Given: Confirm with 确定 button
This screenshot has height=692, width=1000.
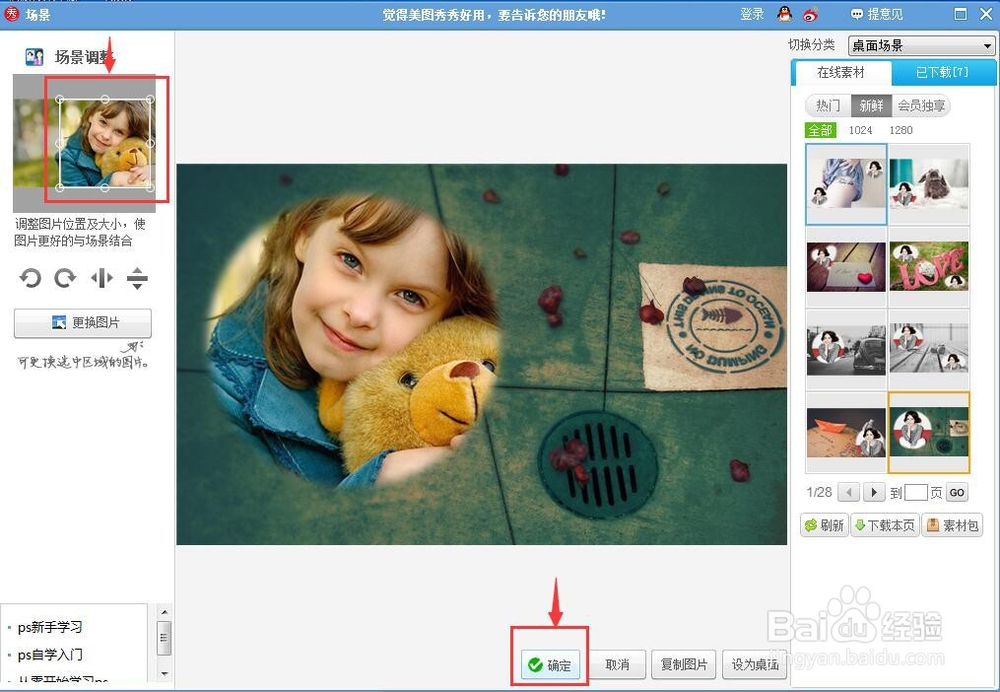Looking at the screenshot, I should 550,665.
